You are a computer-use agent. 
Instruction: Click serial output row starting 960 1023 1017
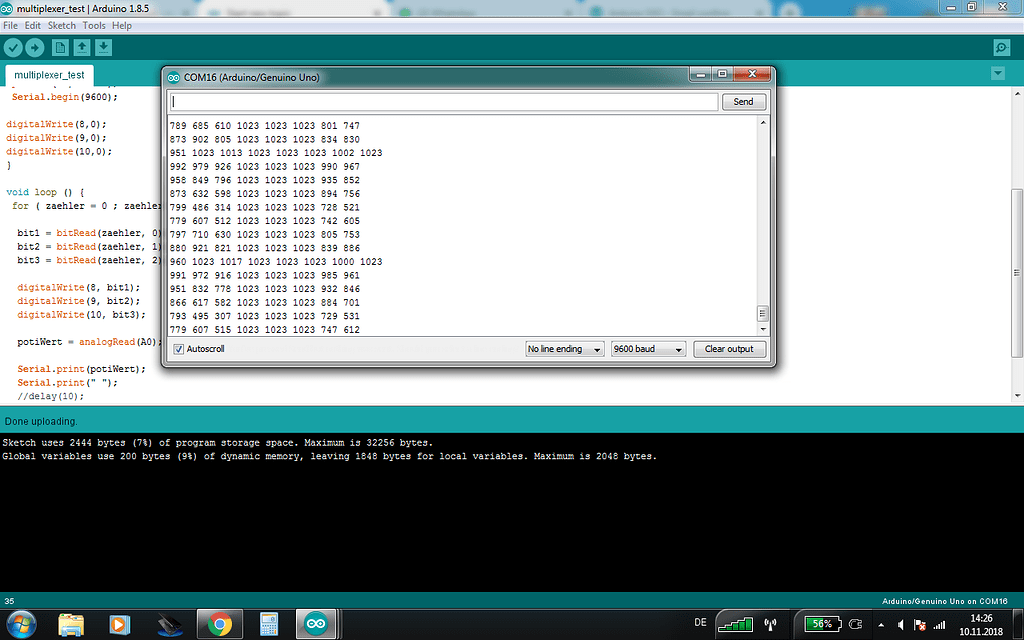coord(276,261)
